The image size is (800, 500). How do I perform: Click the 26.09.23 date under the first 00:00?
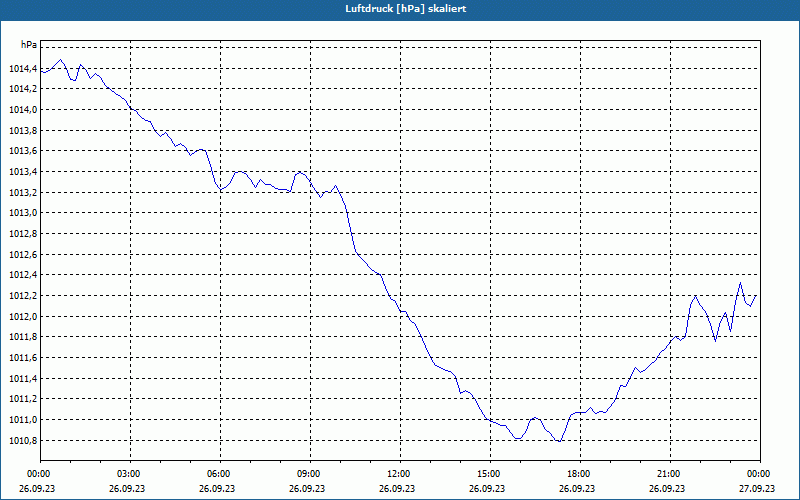(x=37, y=488)
